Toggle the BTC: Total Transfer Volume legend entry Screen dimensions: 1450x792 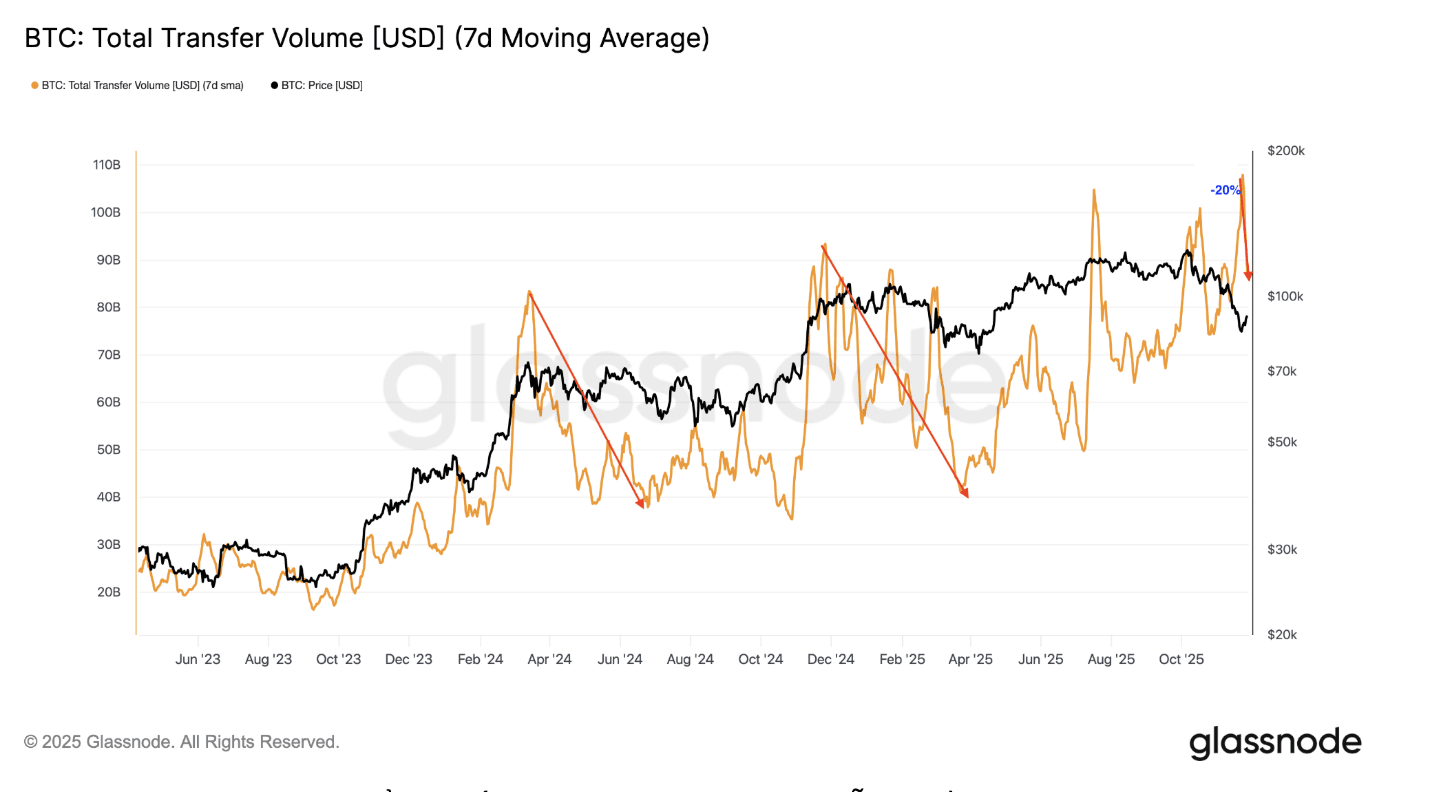click(137, 86)
